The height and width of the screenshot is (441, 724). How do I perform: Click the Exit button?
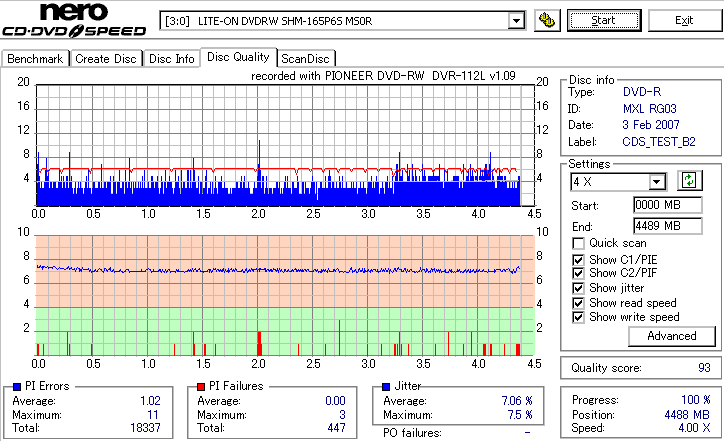684,20
